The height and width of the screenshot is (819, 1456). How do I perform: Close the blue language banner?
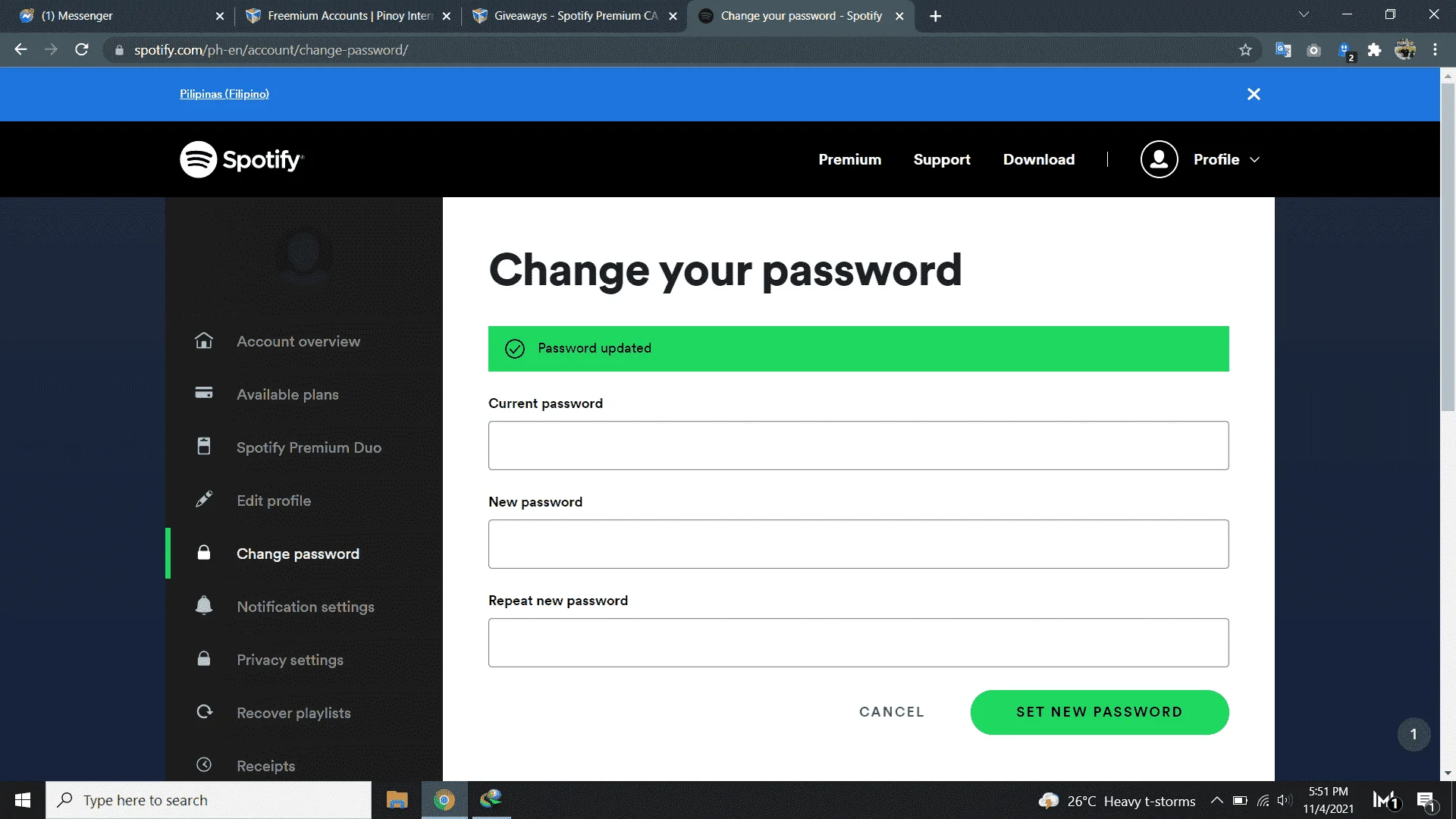(1254, 94)
